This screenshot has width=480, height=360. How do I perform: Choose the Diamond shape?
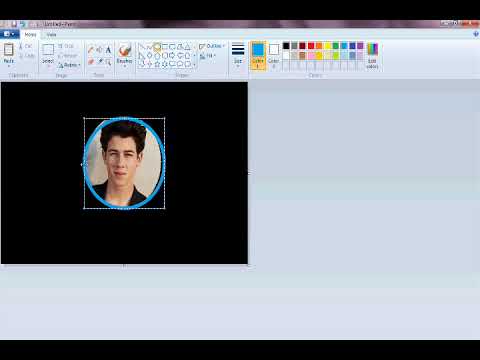pos(149,56)
